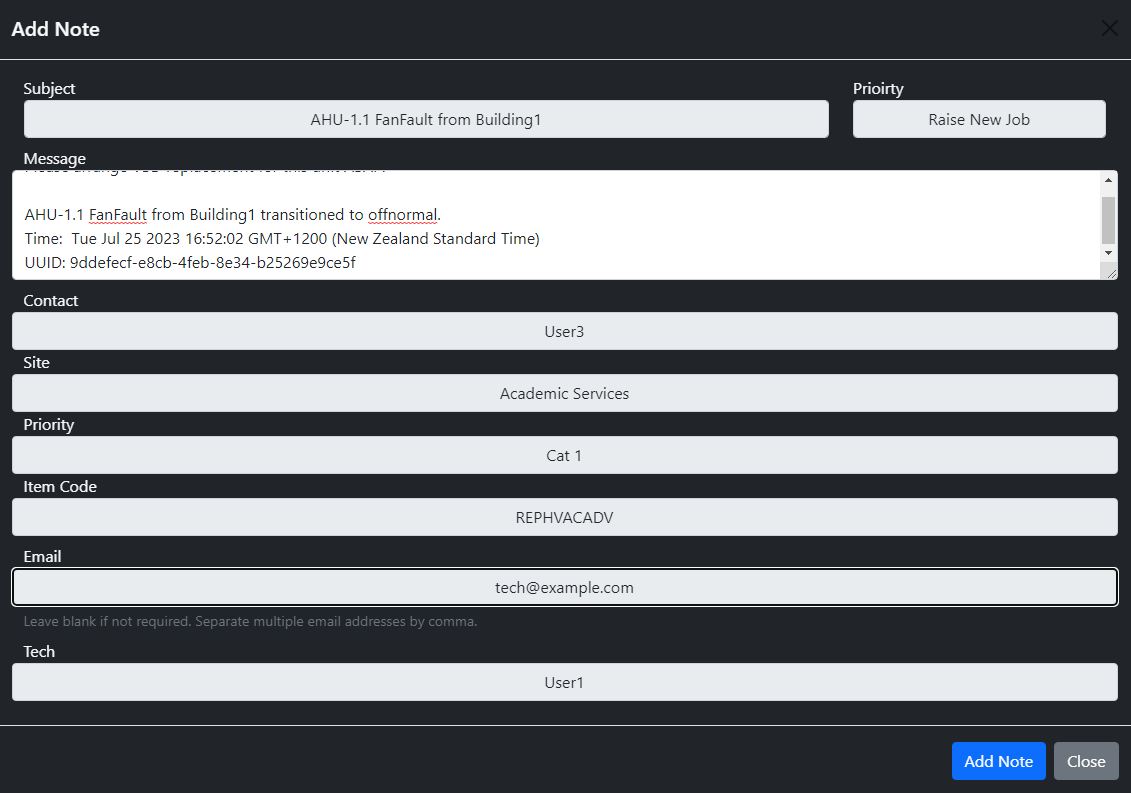Focus the Email field containing tech@example.com
This screenshot has height=793, width=1131.
click(x=564, y=587)
